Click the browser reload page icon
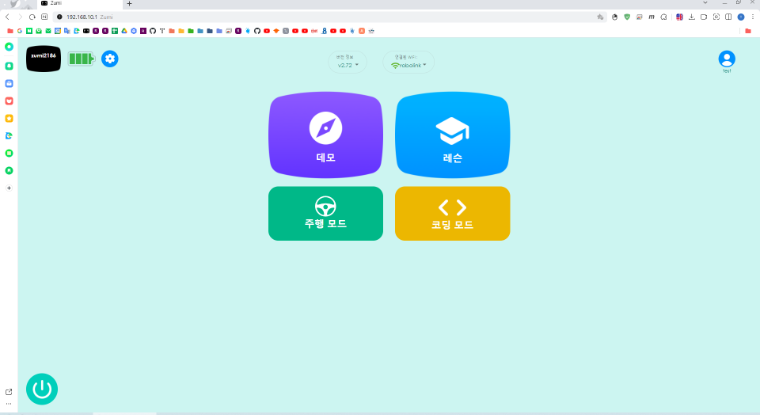760x415 pixels. 32,17
